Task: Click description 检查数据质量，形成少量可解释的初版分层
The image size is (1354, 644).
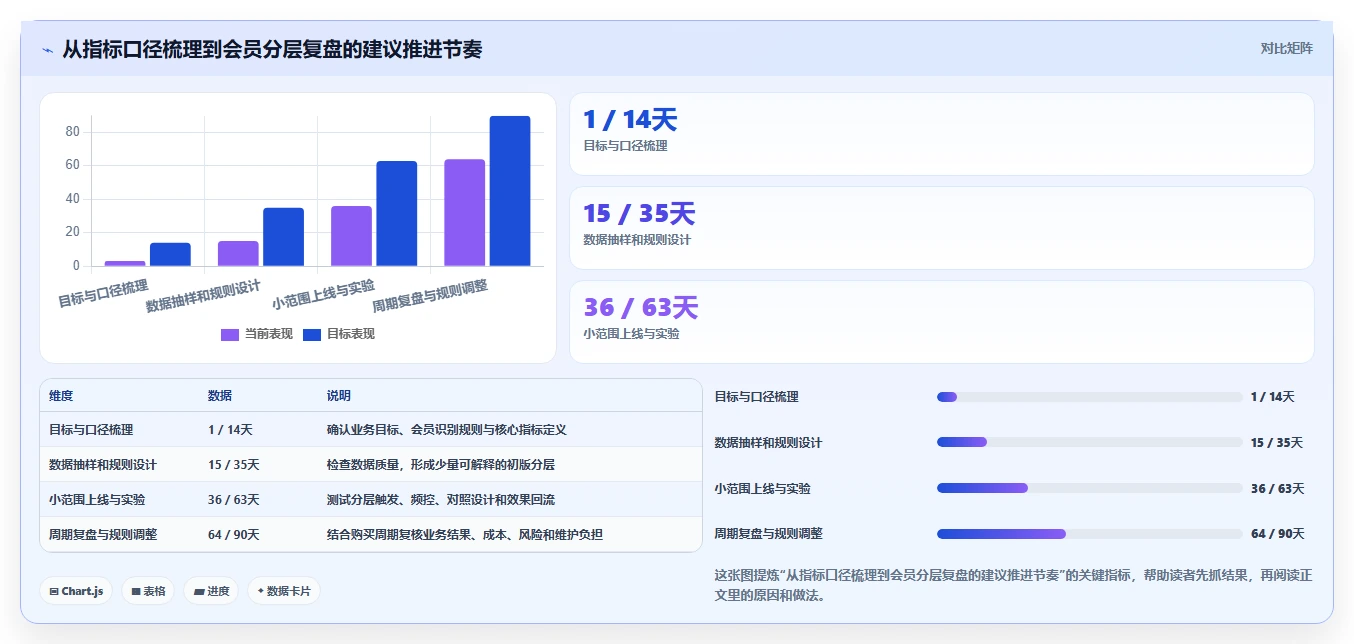Action: (441, 465)
